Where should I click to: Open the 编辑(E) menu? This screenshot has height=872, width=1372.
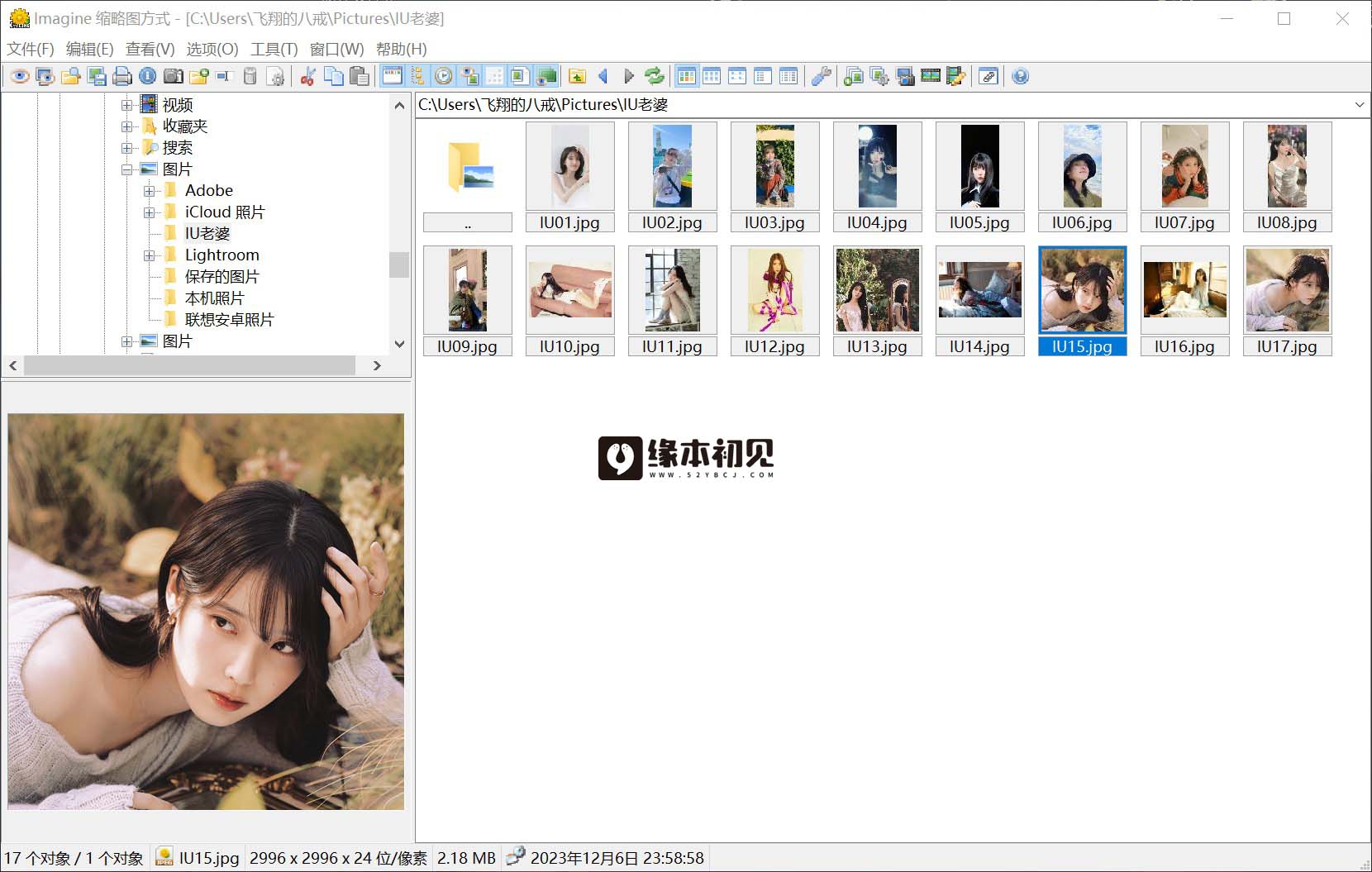(x=90, y=50)
